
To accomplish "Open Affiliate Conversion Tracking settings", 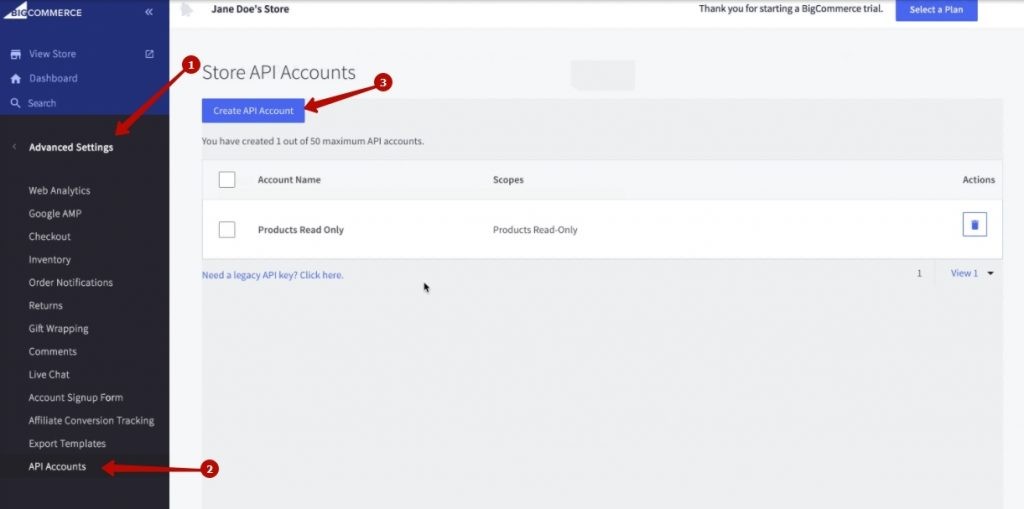I will 91,420.
